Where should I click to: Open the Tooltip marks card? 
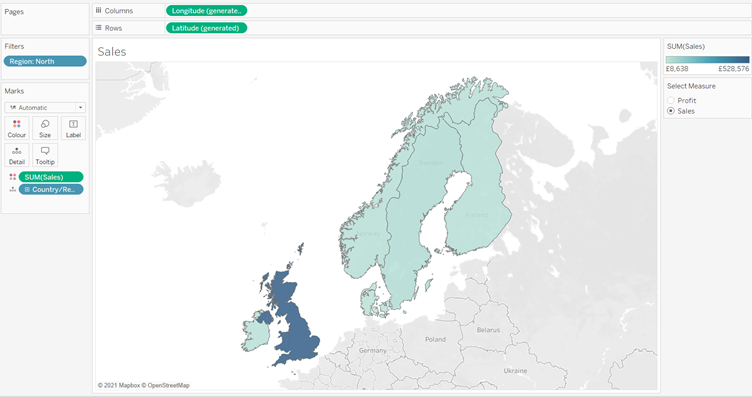pos(45,155)
